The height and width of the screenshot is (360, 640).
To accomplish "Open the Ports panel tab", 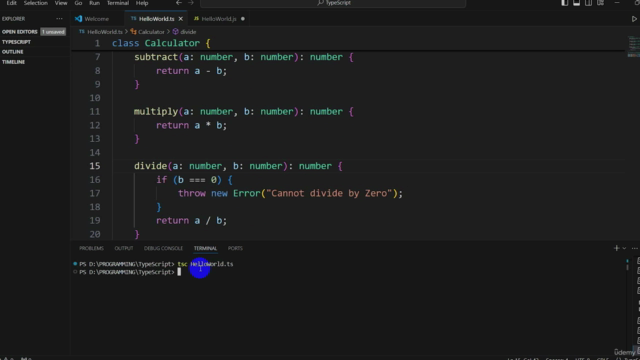I will 235,248.
